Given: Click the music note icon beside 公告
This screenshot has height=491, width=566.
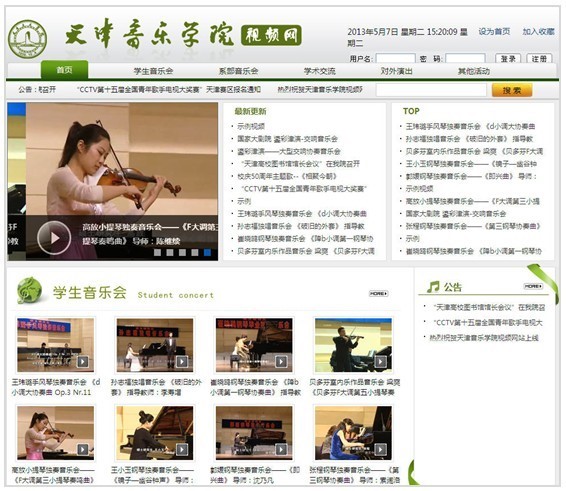Looking at the screenshot, I should click(x=433, y=287).
